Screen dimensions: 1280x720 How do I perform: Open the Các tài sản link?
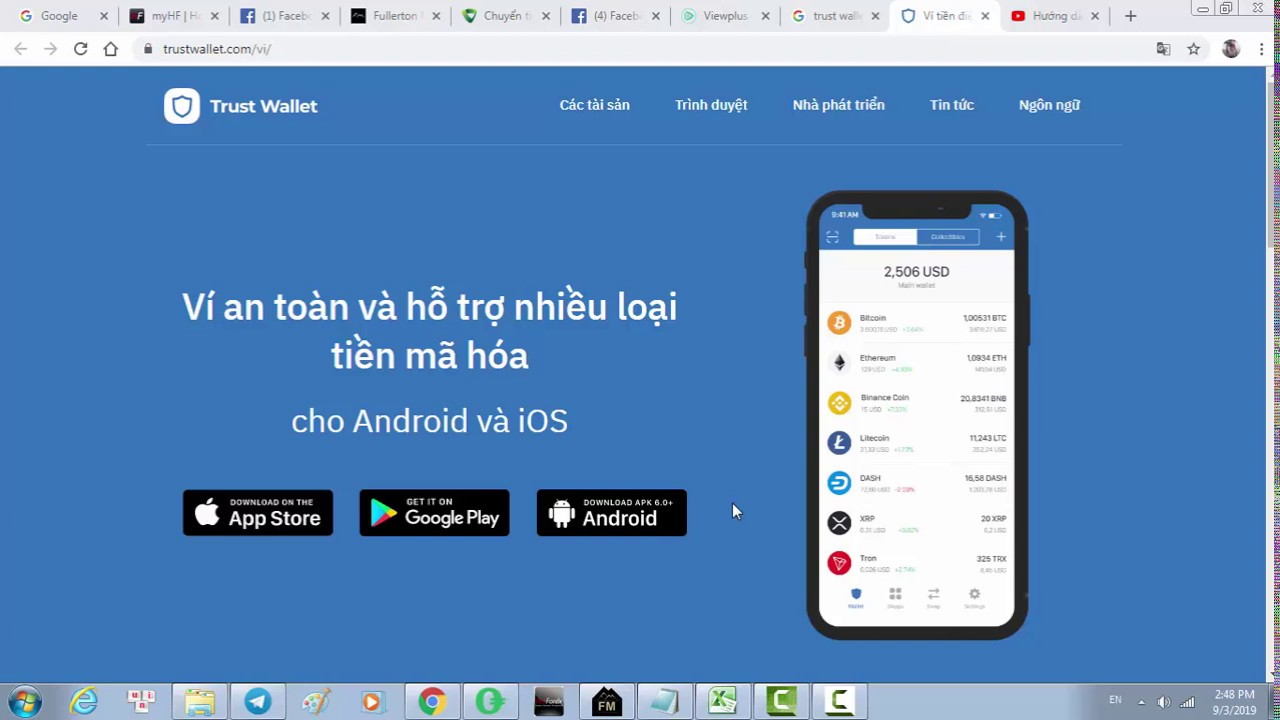(594, 105)
